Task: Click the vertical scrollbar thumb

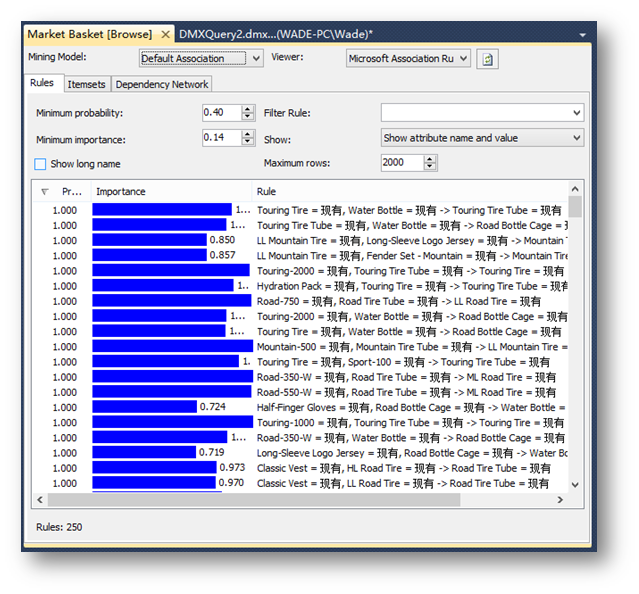Action: tap(575, 207)
